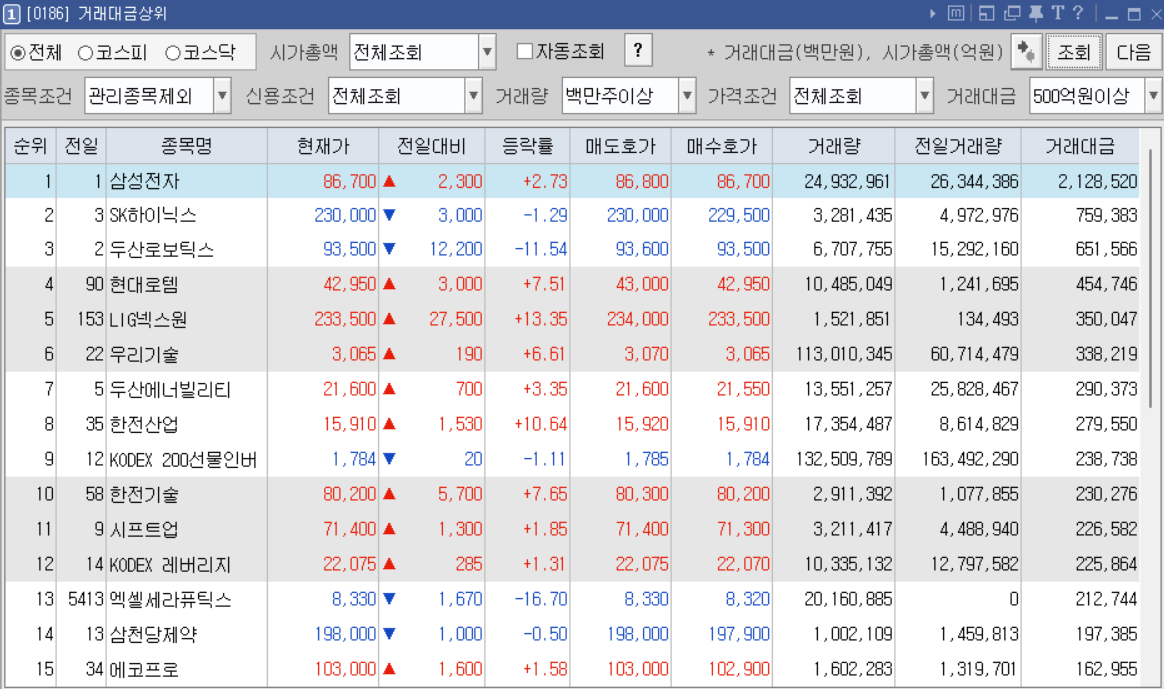This screenshot has height=689, width=1164.
Task: Select the 한전기술 stock name
Action: tap(145, 494)
